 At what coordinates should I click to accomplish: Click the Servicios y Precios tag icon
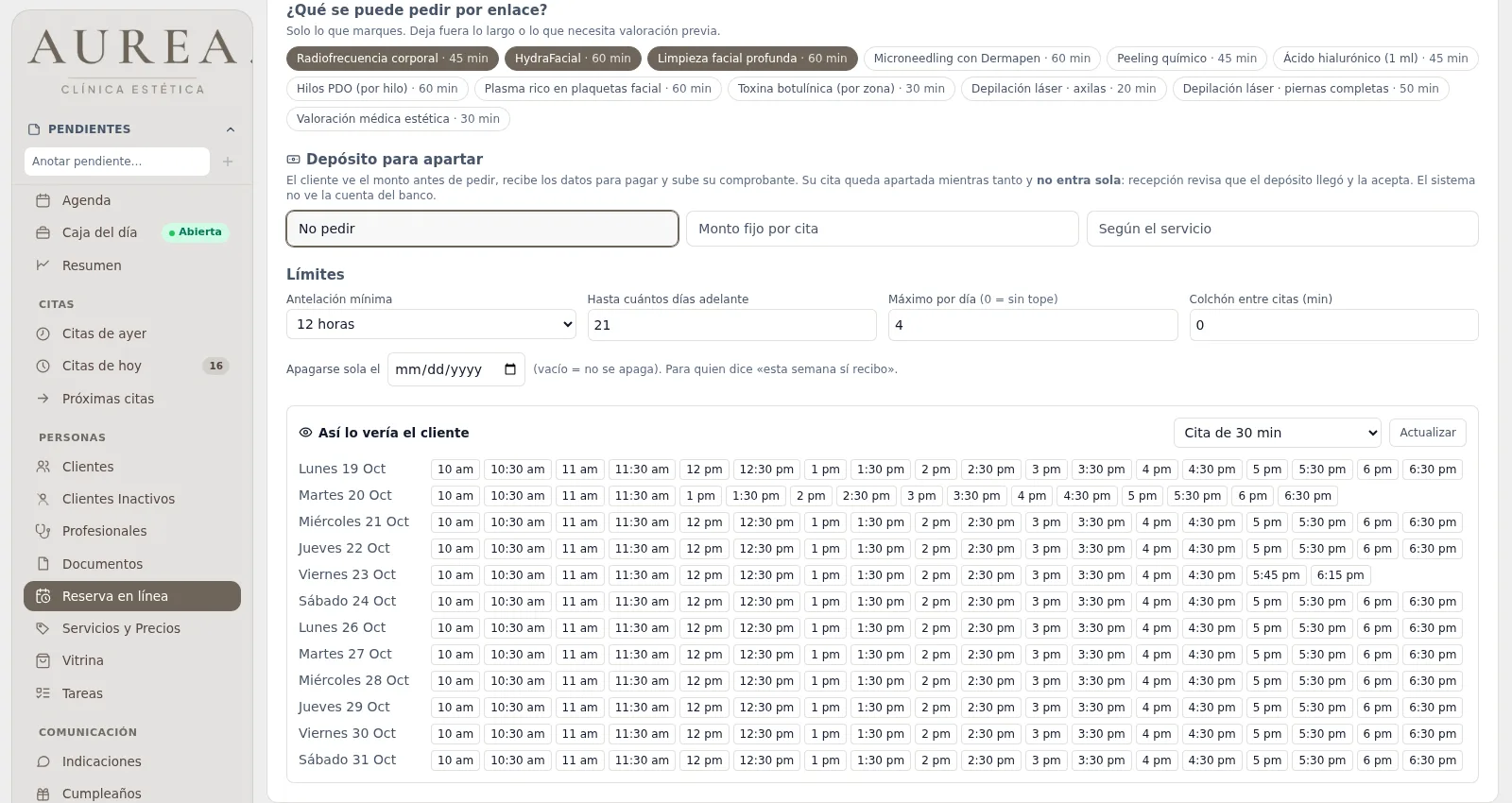pyautogui.click(x=43, y=628)
